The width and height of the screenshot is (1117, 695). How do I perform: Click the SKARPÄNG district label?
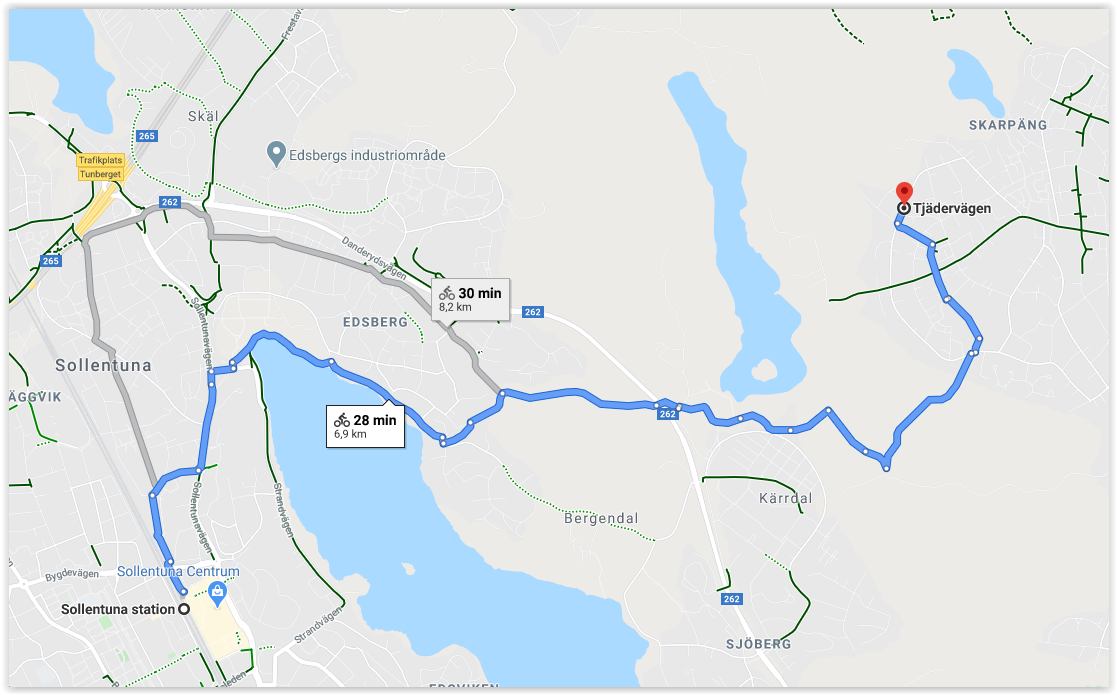pyautogui.click(x=1008, y=125)
